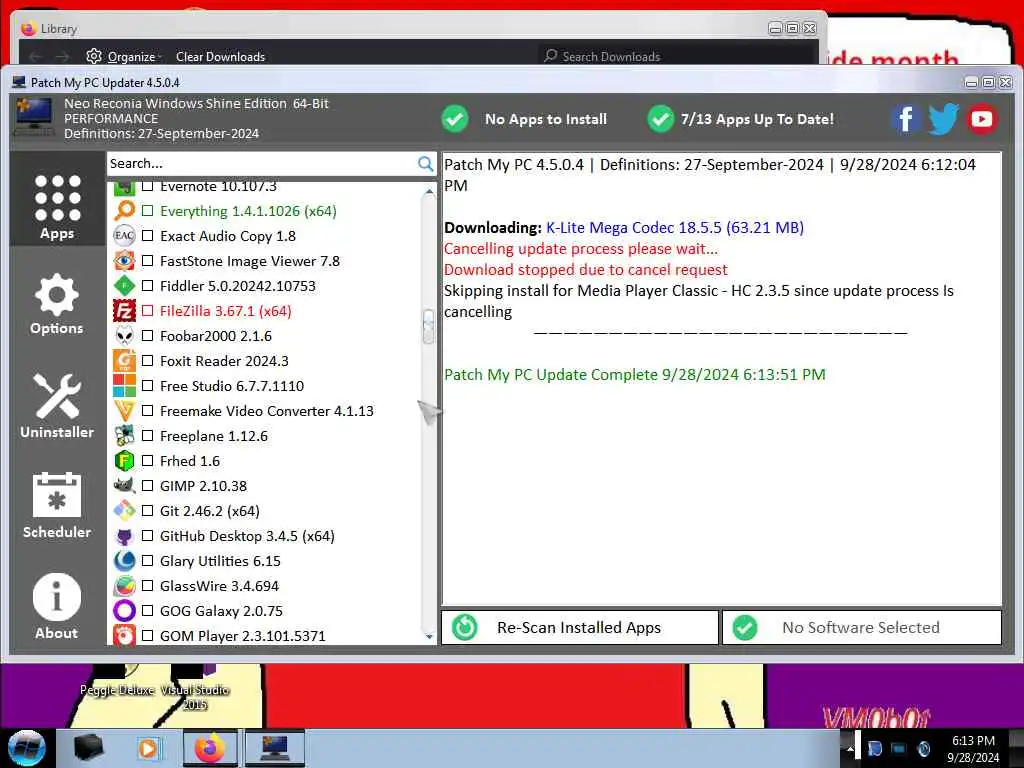The image size is (1024, 768).
Task: Click the Glary Utilities icon
Action: (124, 560)
